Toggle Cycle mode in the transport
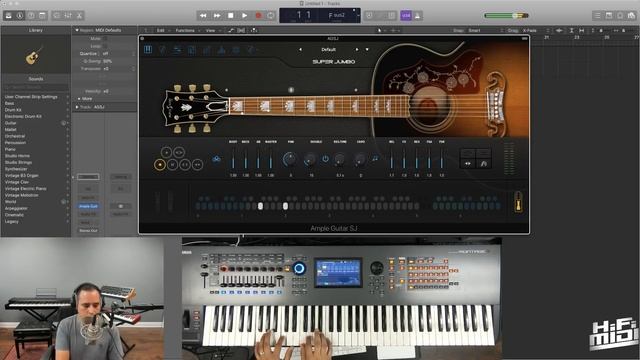640x360 pixels. tap(271, 16)
